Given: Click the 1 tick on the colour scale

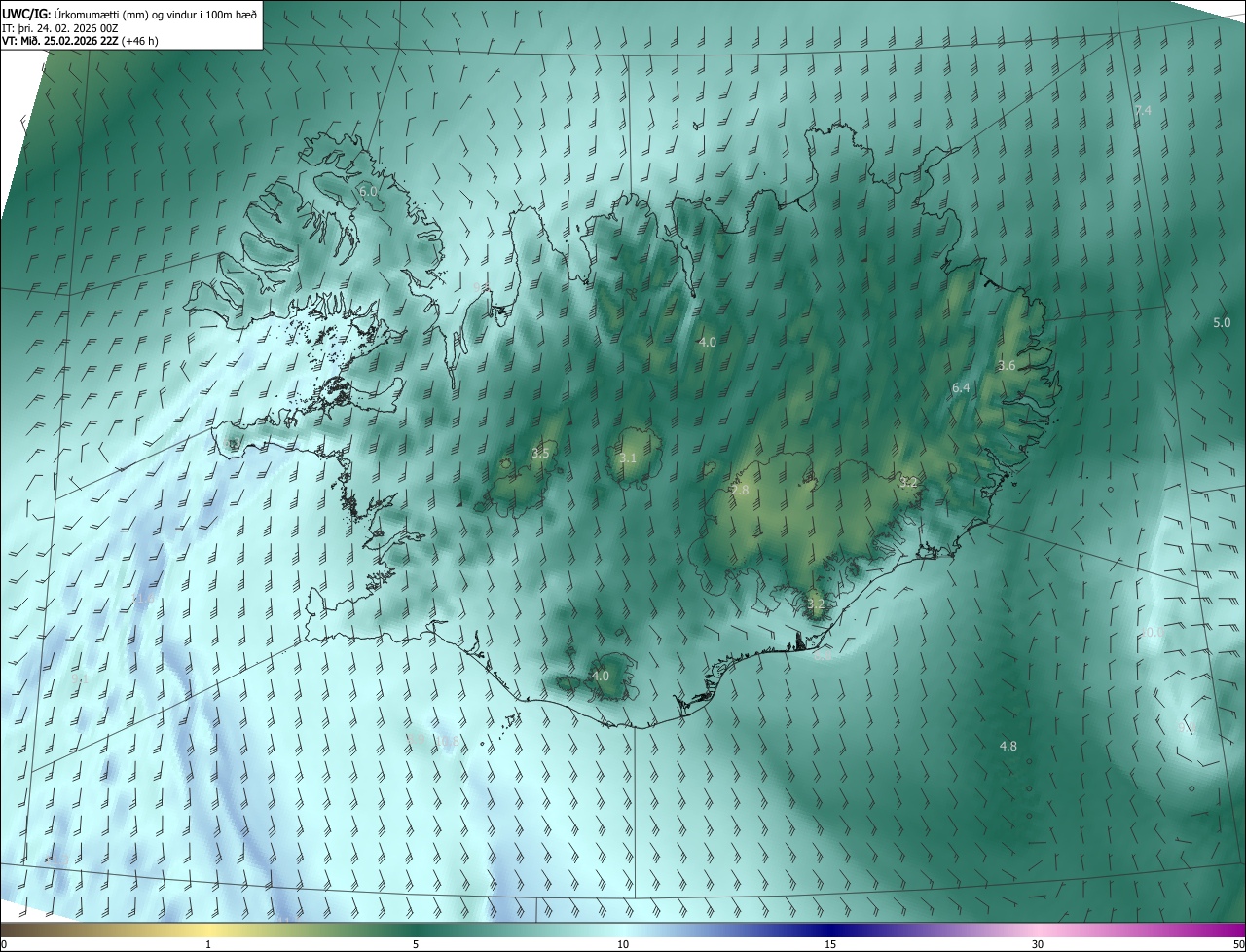Looking at the screenshot, I should click(x=208, y=945).
